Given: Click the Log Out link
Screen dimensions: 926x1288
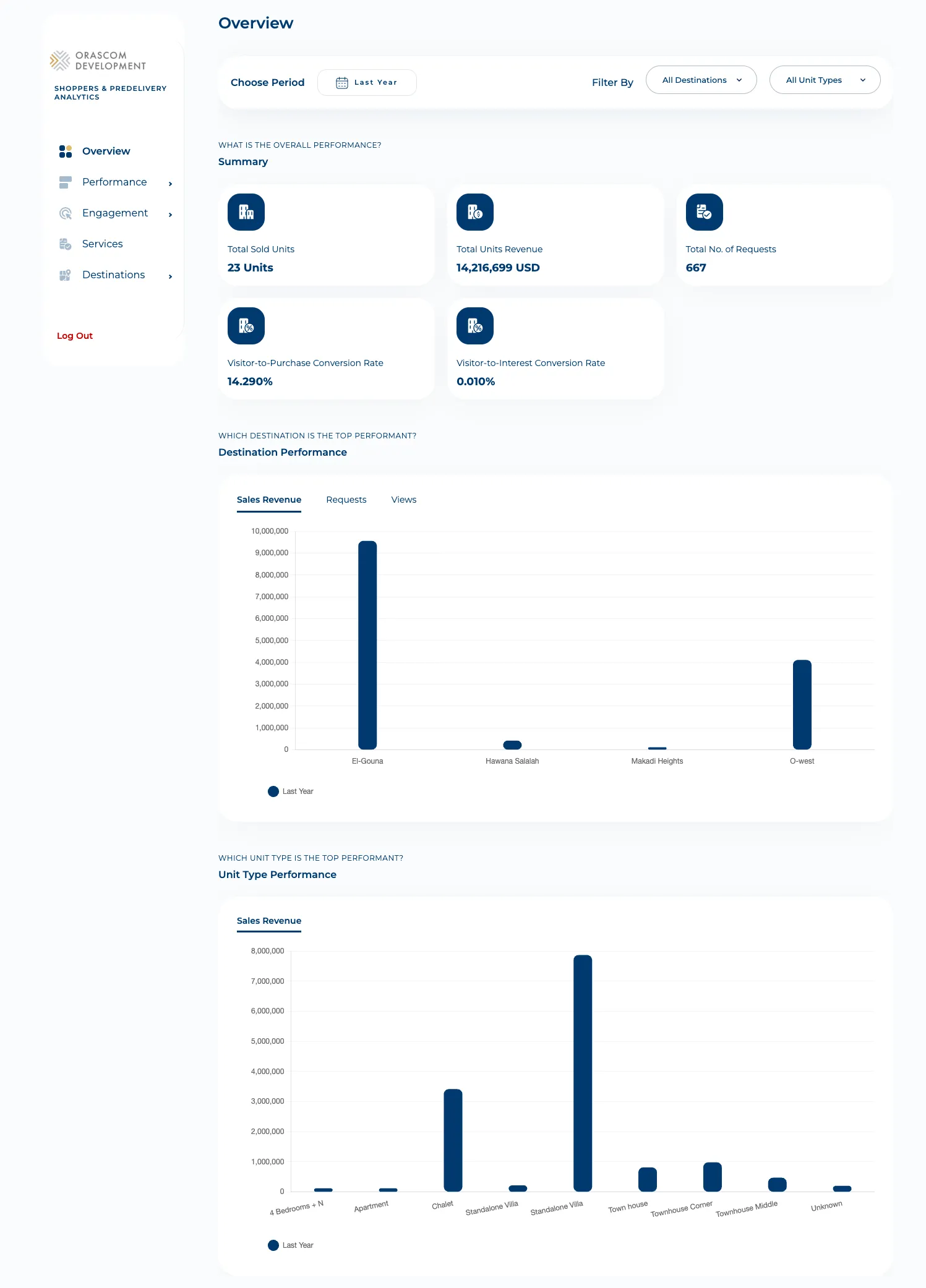Looking at the screenshot, I should (75, 336).
